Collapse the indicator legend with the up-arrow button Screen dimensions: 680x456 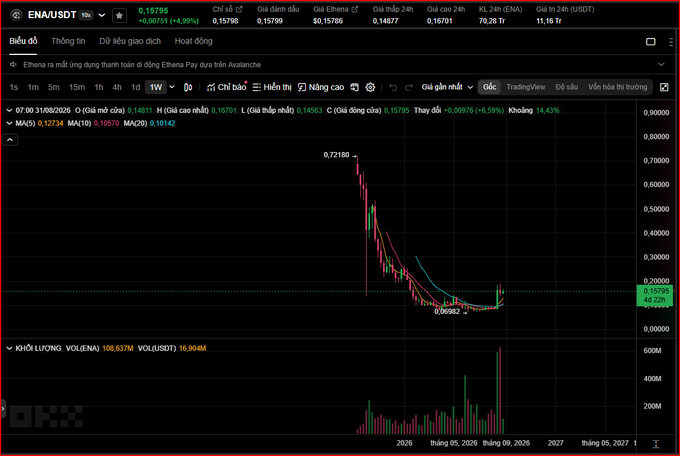point(10,140)
